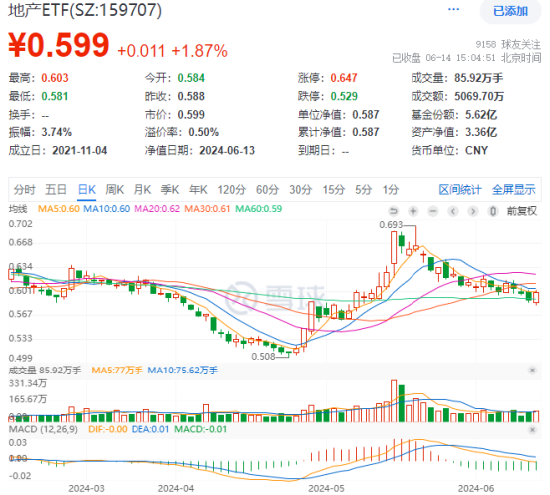Image resolution: width=550 pixels, height=495 pixels.
Task: Select the 季K chart tab
Action: tap(170, 190)
